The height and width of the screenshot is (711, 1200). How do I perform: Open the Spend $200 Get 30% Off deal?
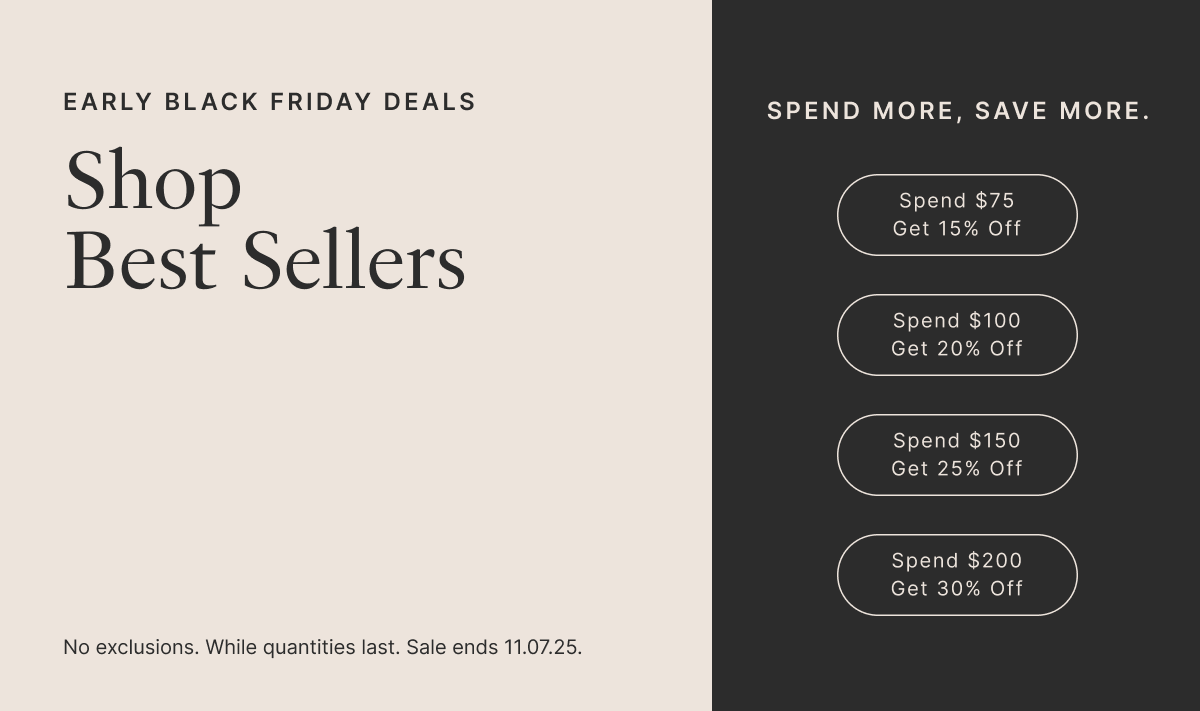tap(957, 575)
